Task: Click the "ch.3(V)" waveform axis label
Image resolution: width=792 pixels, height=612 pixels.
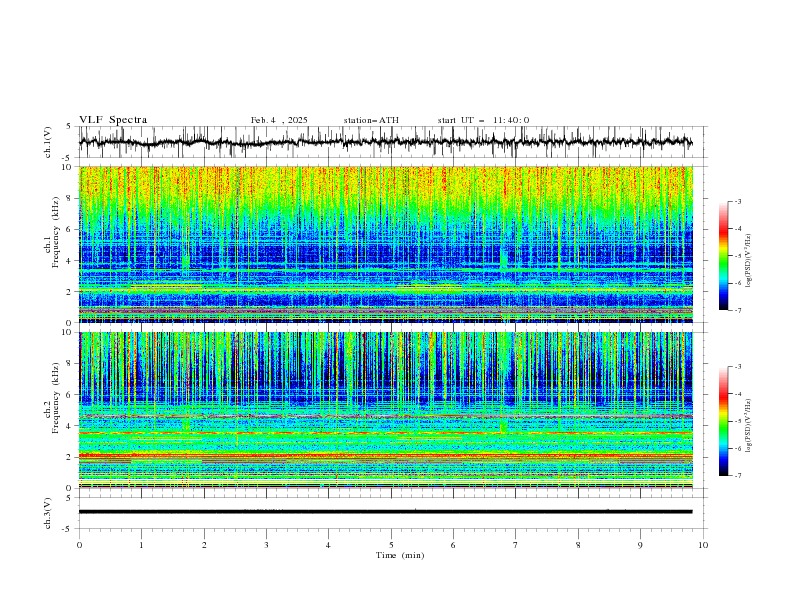Action: coord(48,513)
